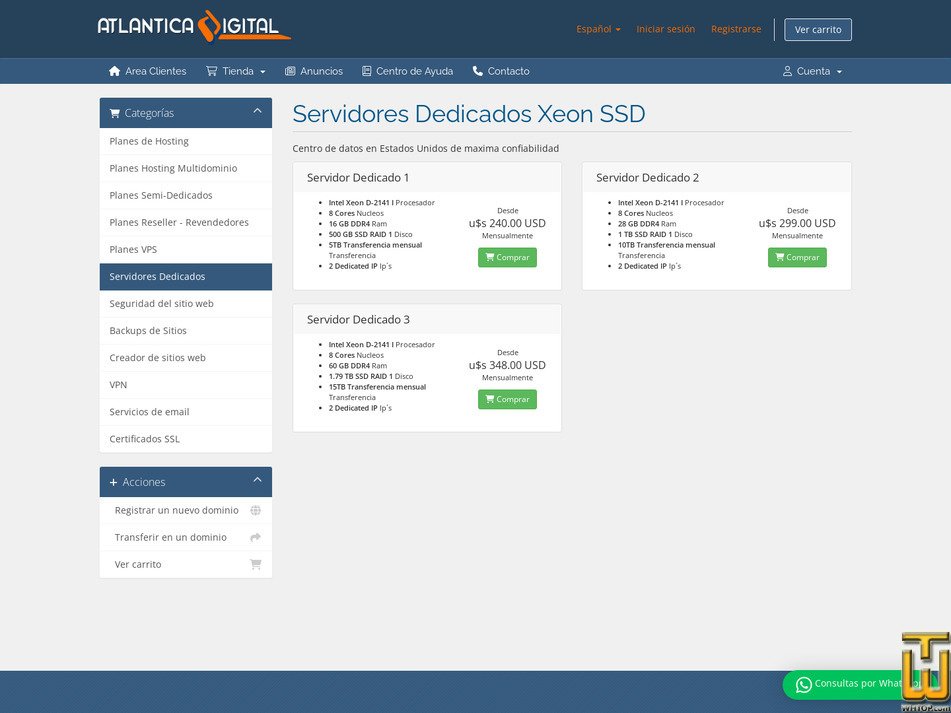Viewport: 951px width, 713px height.
Task: Click cart icon in sidebar Ver carrito row
Action: pos(255,564)
